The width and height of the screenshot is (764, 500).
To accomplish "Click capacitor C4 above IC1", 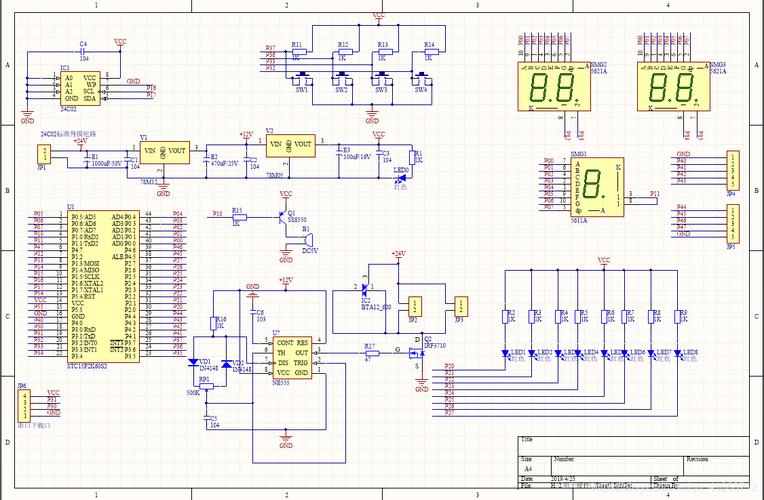I will (x=83, y=51).
